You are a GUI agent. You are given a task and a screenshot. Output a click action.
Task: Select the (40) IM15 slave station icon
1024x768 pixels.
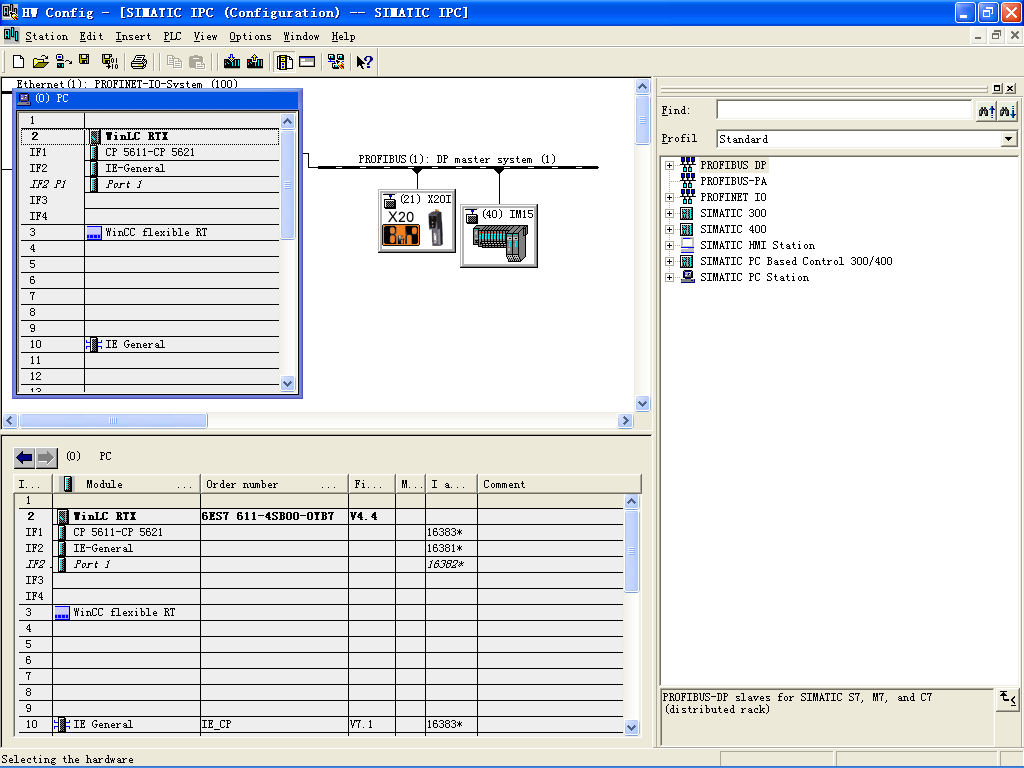pos(499,236)
